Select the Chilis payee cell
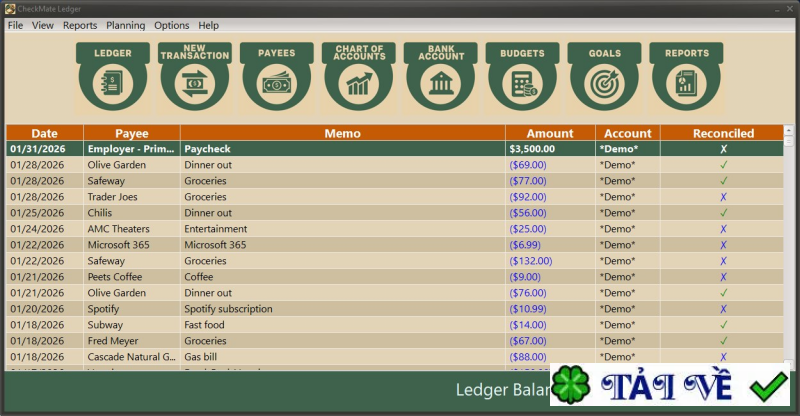Viewport: 800px width, 416px height. pyautogui.click(x=132, y=213)
